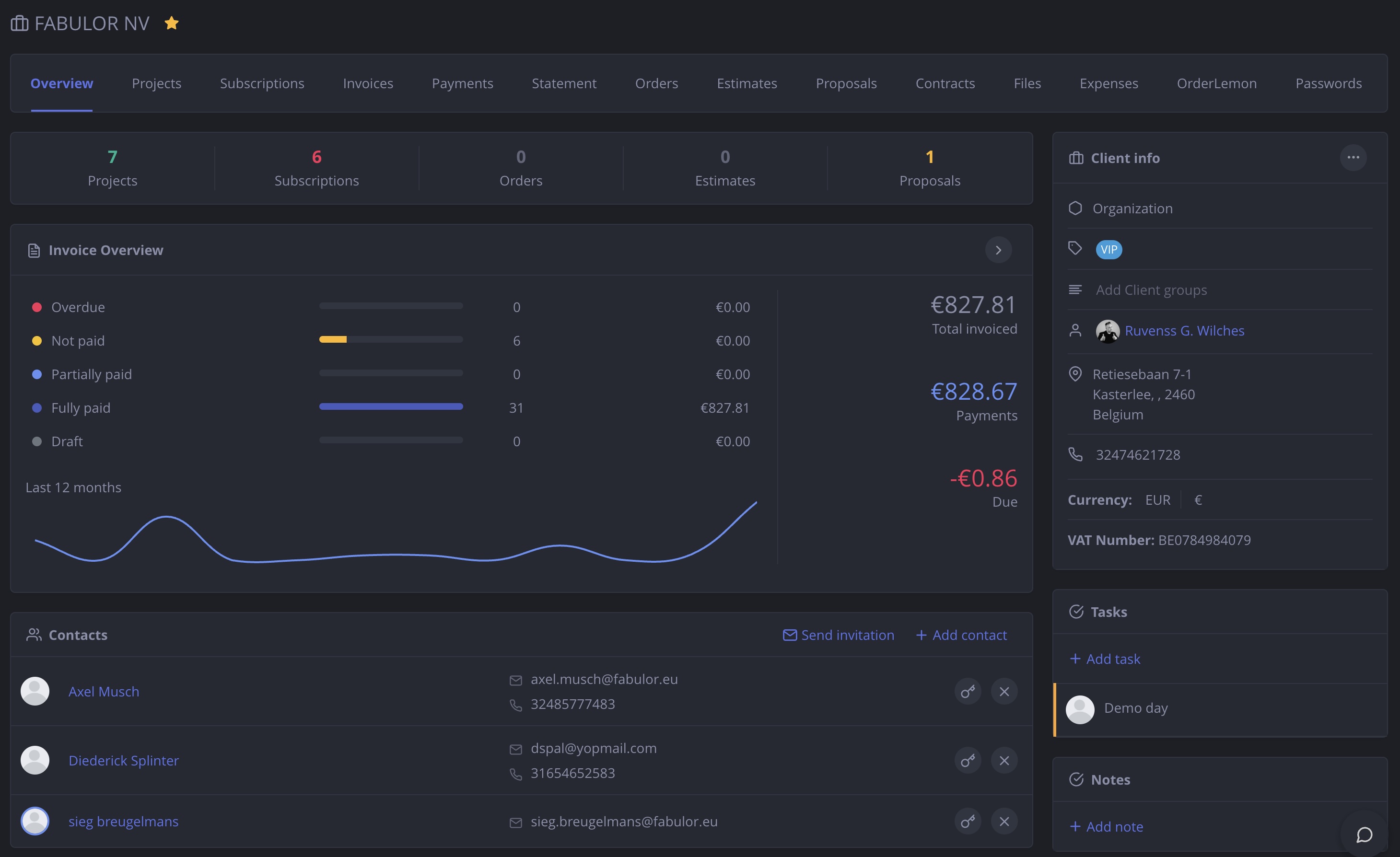Open the chat bubble in the bottom-right corner
Screen dimensions: 1400x857
(1365, 835)
